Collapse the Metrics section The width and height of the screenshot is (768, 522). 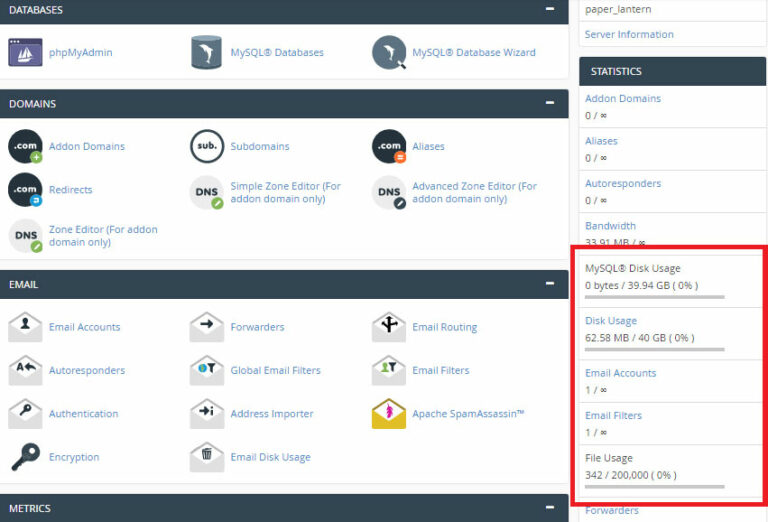tap(549, 508)
